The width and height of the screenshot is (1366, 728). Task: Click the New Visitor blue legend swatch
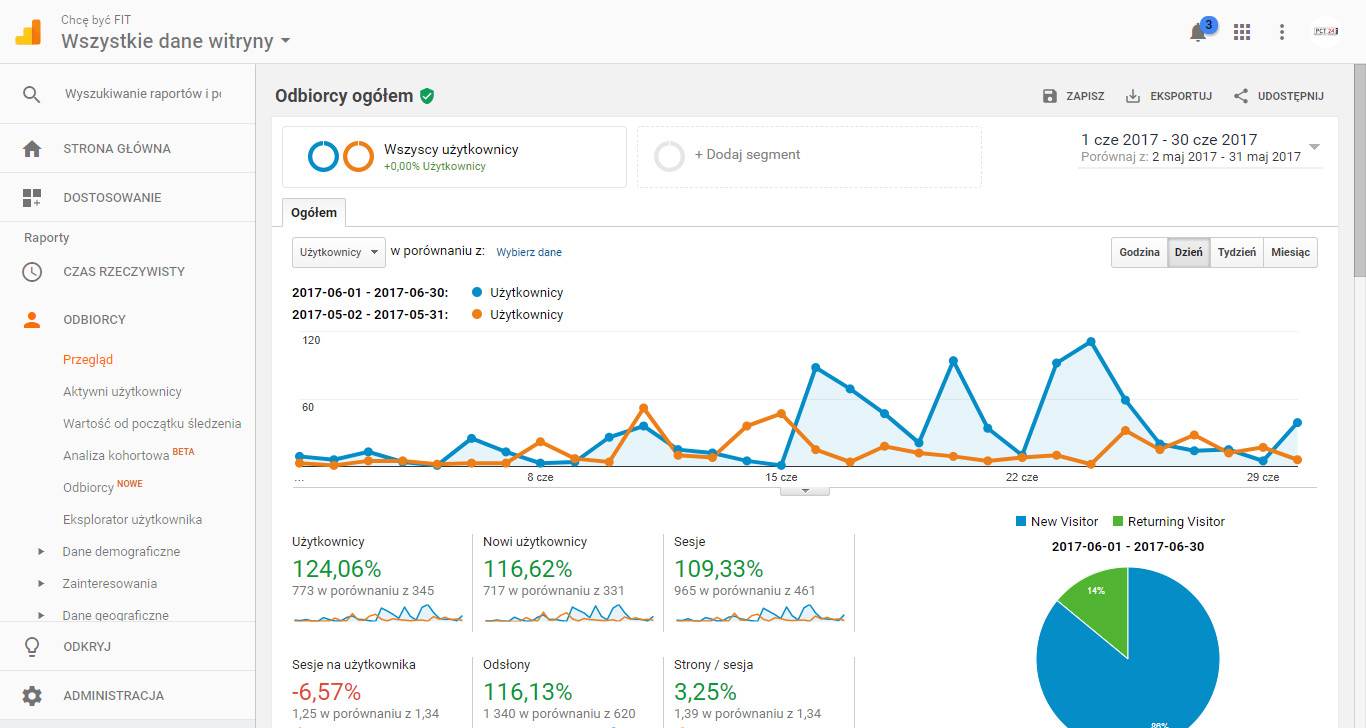pyautogui.click(x=1023, y=521)
